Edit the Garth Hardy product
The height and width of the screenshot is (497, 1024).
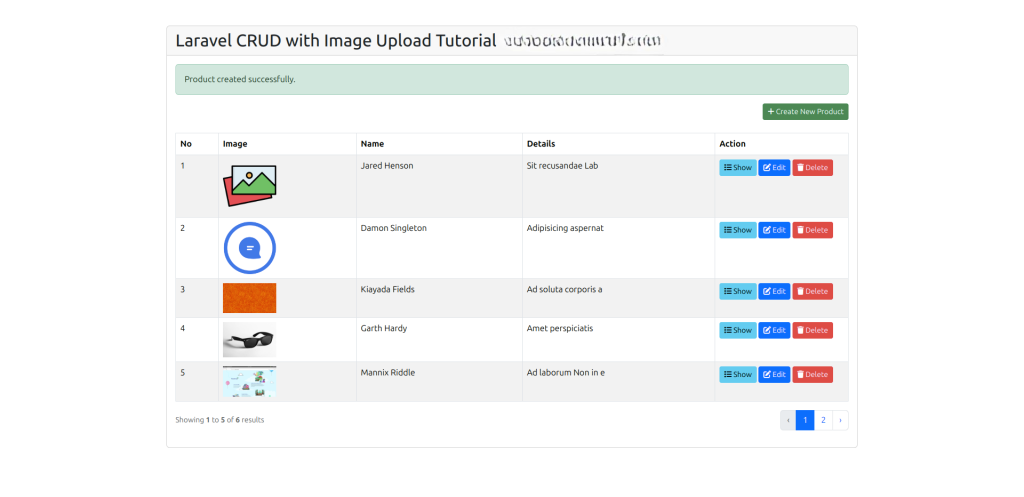(775, 330)
